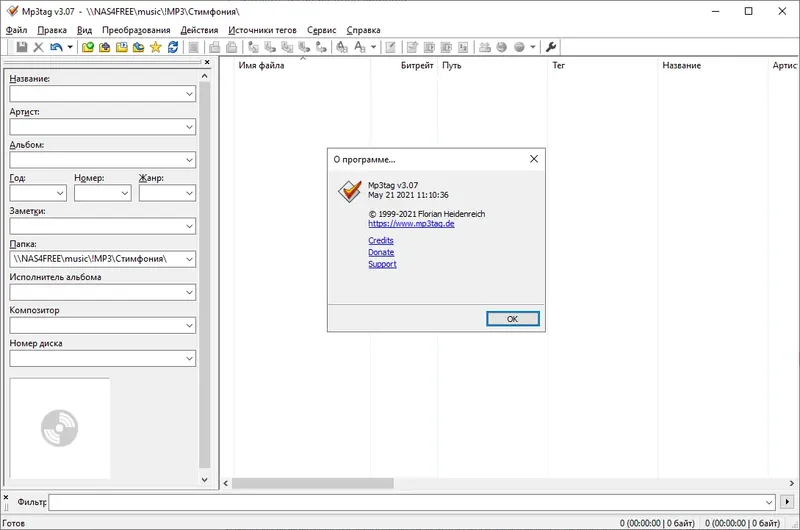
Task: Open the Правка menu
Action: tap(52, 30)
